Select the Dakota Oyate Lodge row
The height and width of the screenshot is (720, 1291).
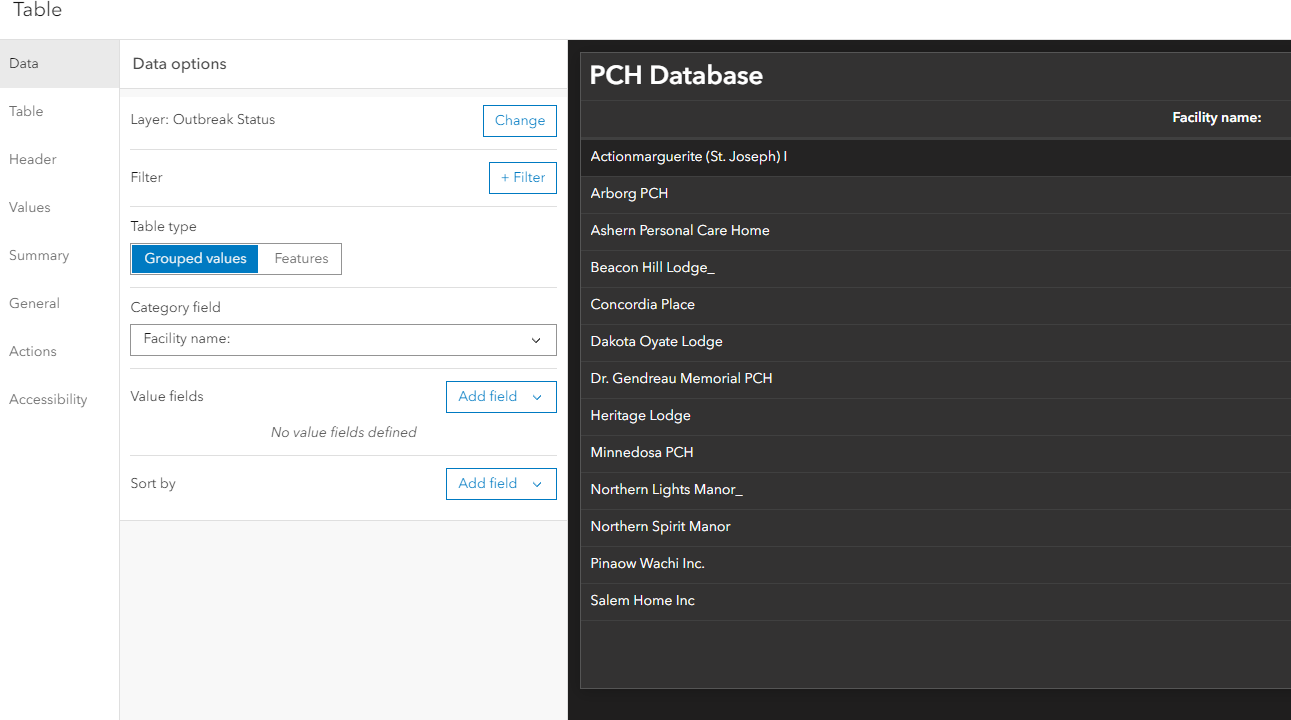[935, 342]
